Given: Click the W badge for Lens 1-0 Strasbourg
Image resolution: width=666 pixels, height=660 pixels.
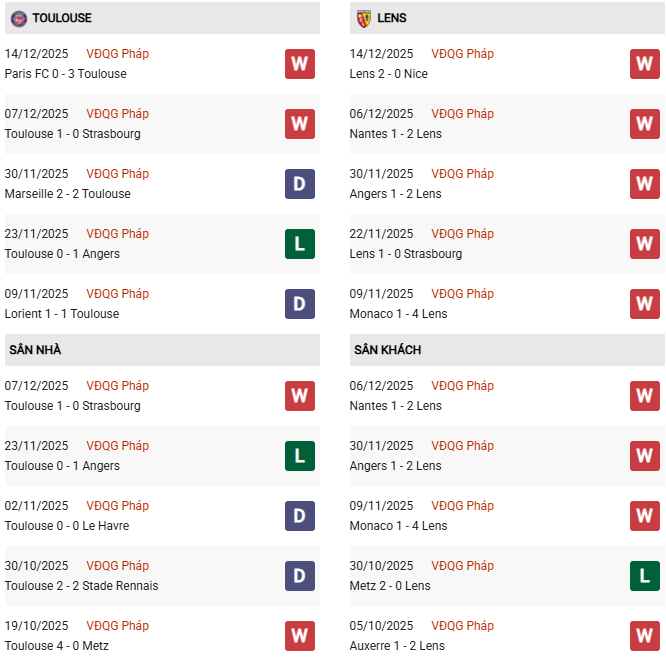Looking at the screenshot, I should tap(644, 244).
